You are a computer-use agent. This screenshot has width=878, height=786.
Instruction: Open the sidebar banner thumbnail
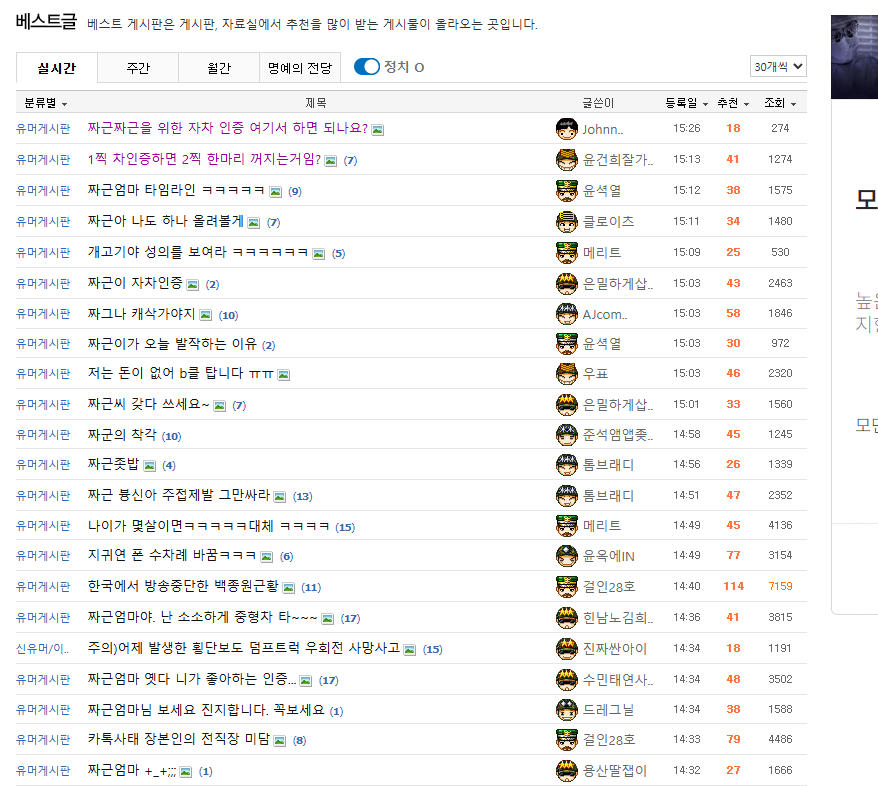click(x=854, y=57)
